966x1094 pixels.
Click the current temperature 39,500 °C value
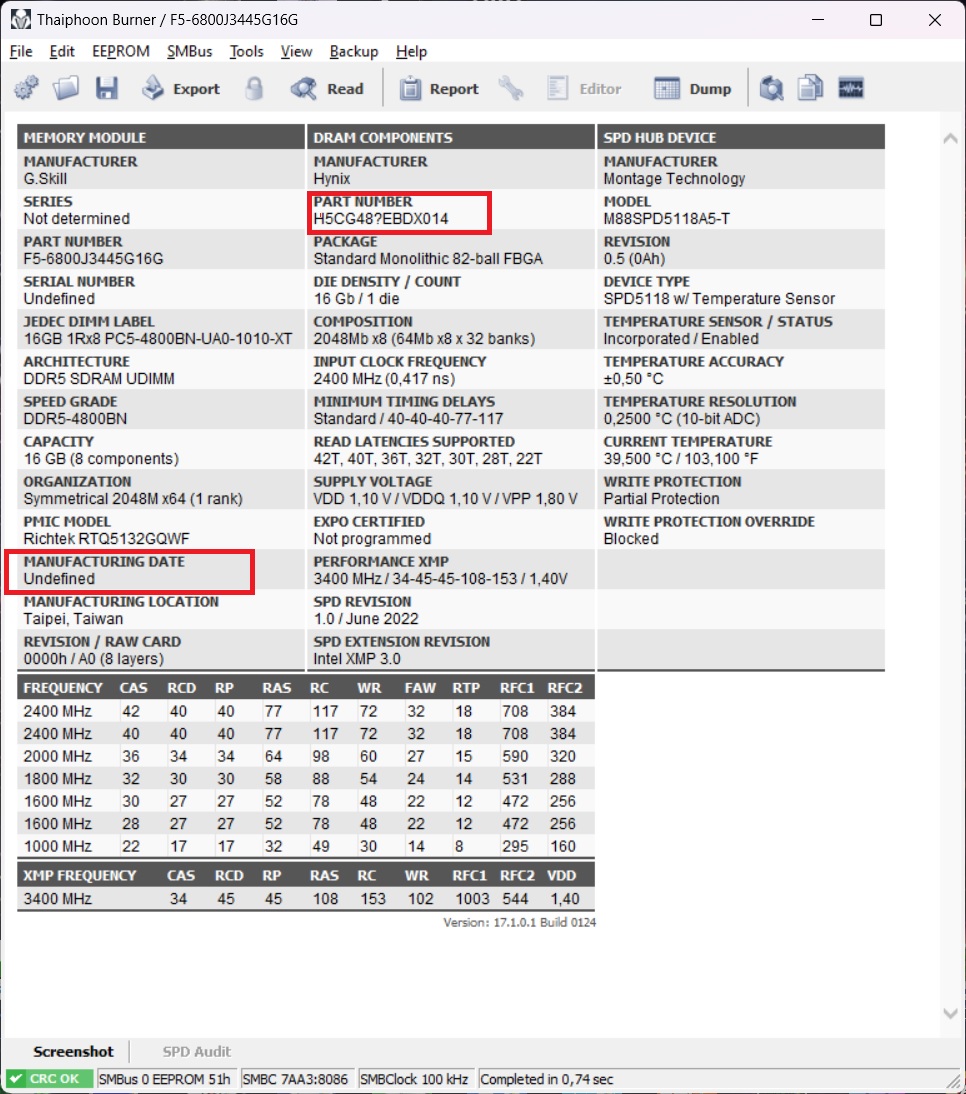681,459
